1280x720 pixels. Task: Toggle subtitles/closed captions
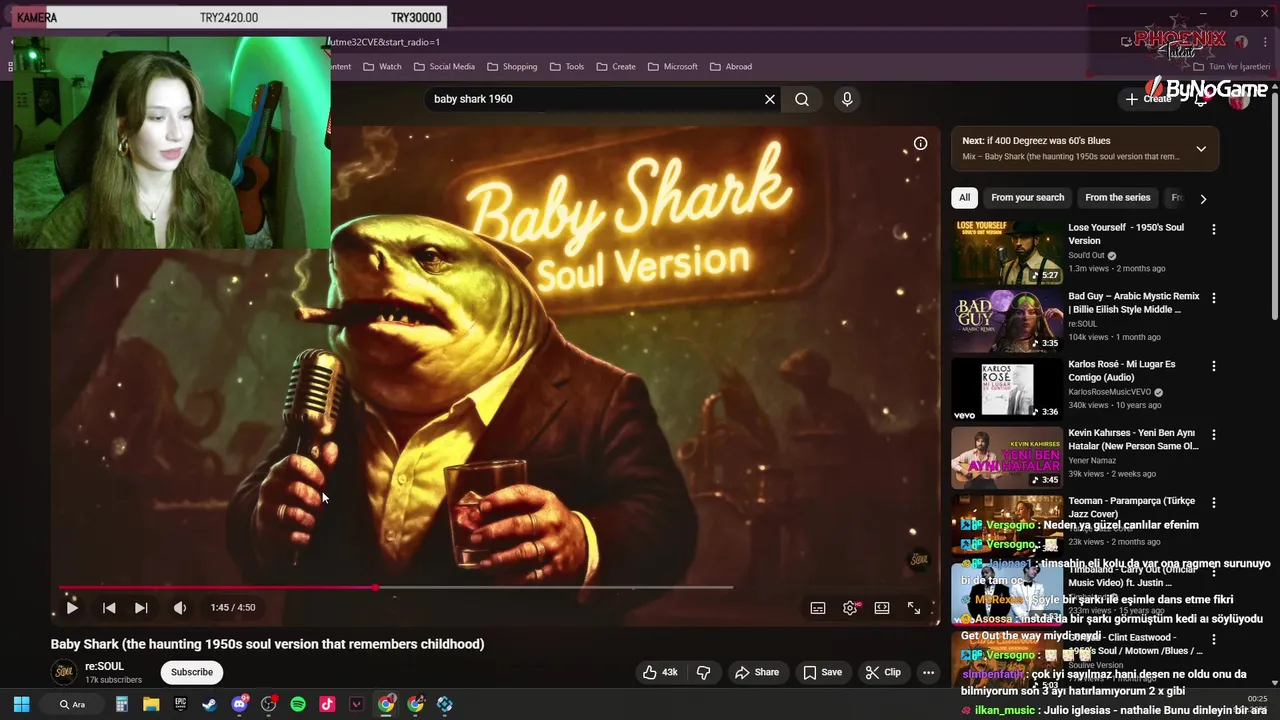click(818, 607)
